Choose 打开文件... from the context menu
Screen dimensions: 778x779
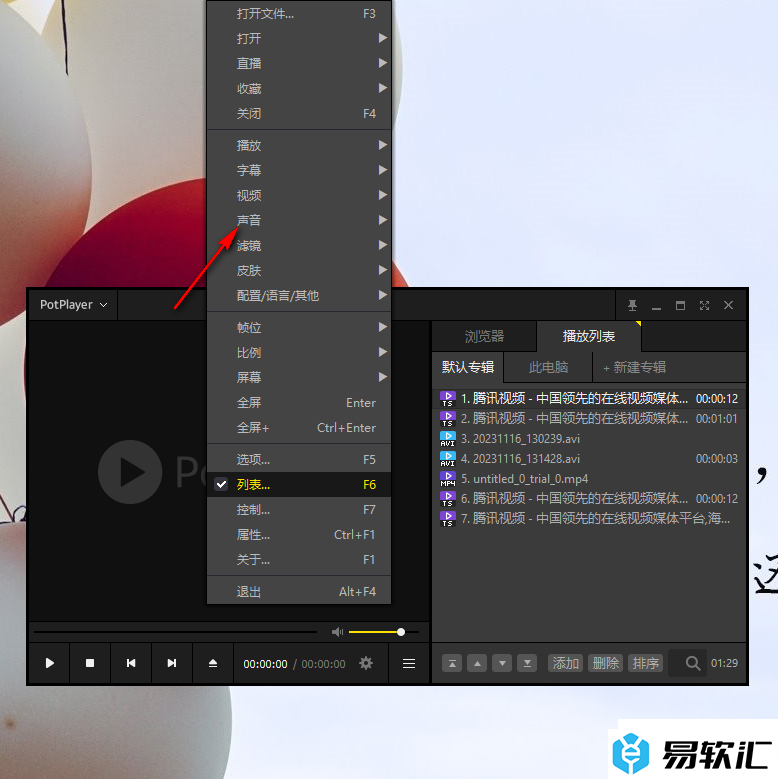click(299, 14)
